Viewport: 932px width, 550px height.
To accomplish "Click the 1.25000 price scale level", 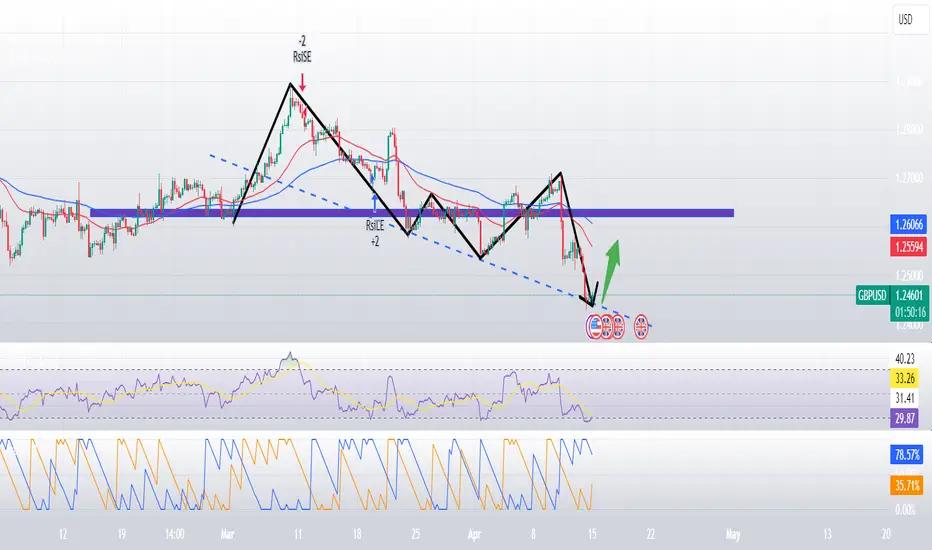I will [x=909, y=275].
